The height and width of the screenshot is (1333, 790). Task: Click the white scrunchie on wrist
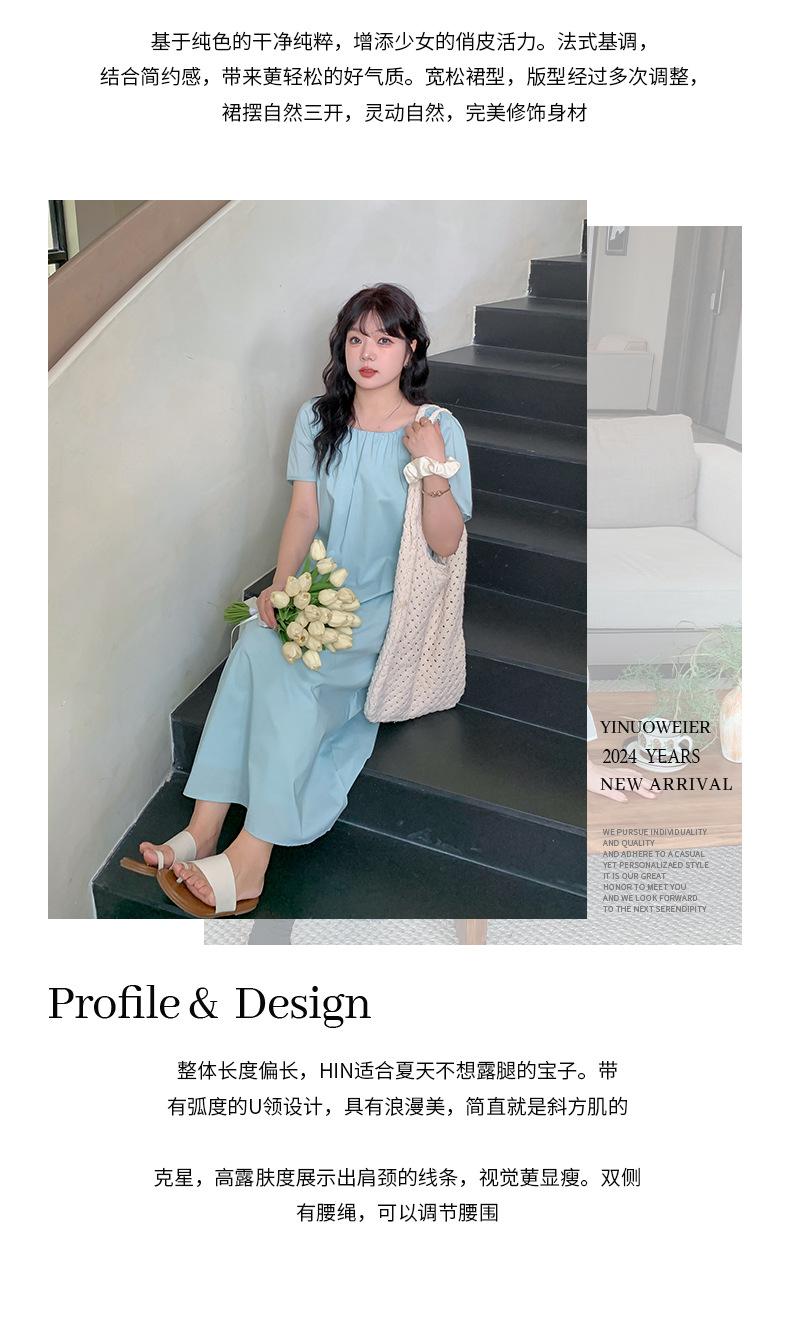(431, 468)
